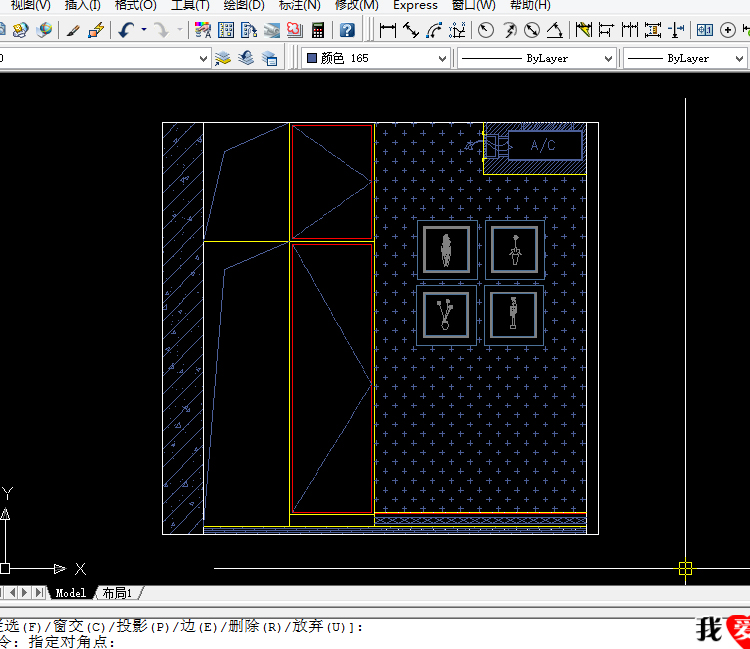Select the Linear dimension tool
The height and width of the screenshot is (649, 750).
pyautogui.click(x=387, y=30)
